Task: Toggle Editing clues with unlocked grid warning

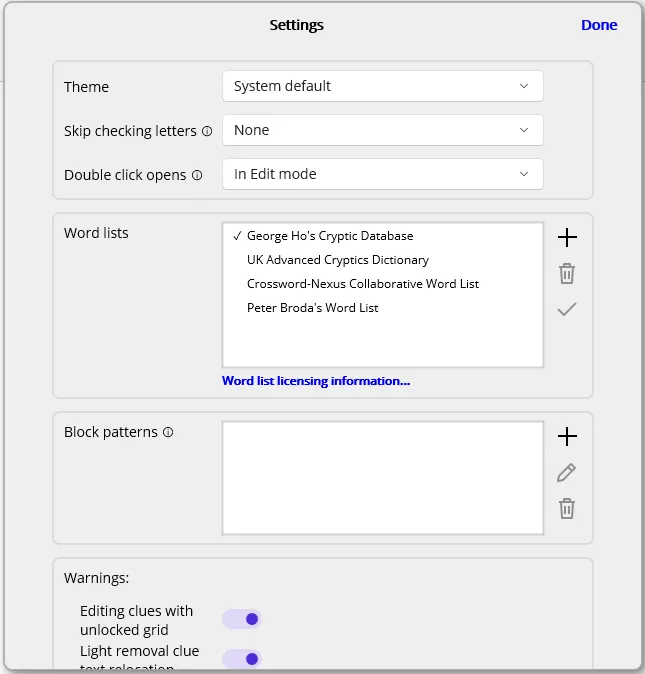Action: point(242,619)
